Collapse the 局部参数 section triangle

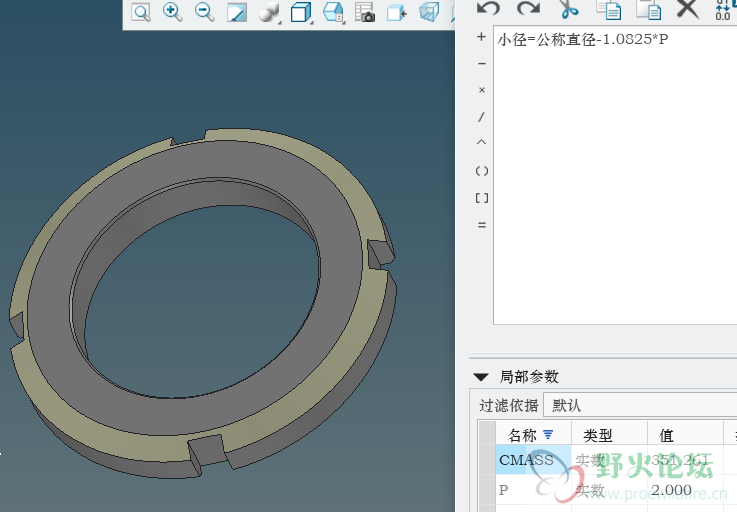tap(481, 377)
